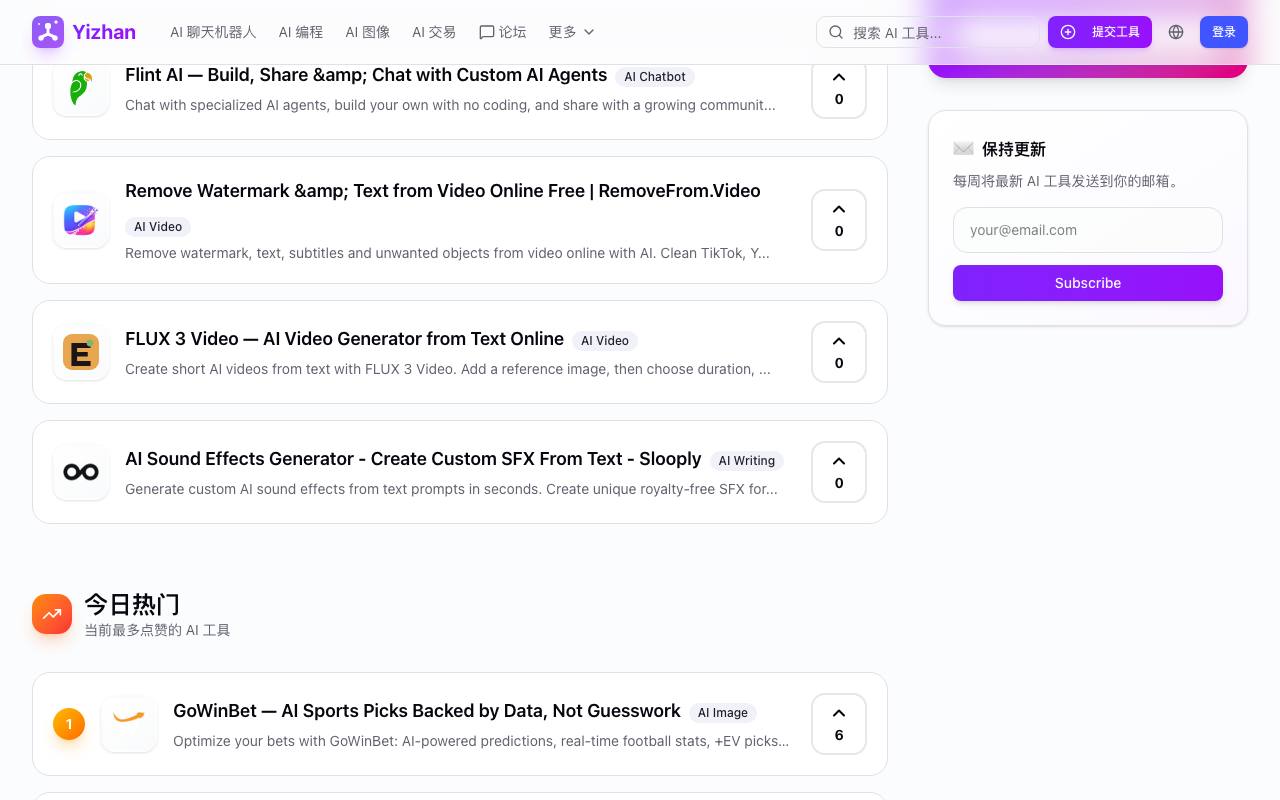The image size is (1280, 800).
Task: Go to AI 交易 section
Action: click(434, 32)
